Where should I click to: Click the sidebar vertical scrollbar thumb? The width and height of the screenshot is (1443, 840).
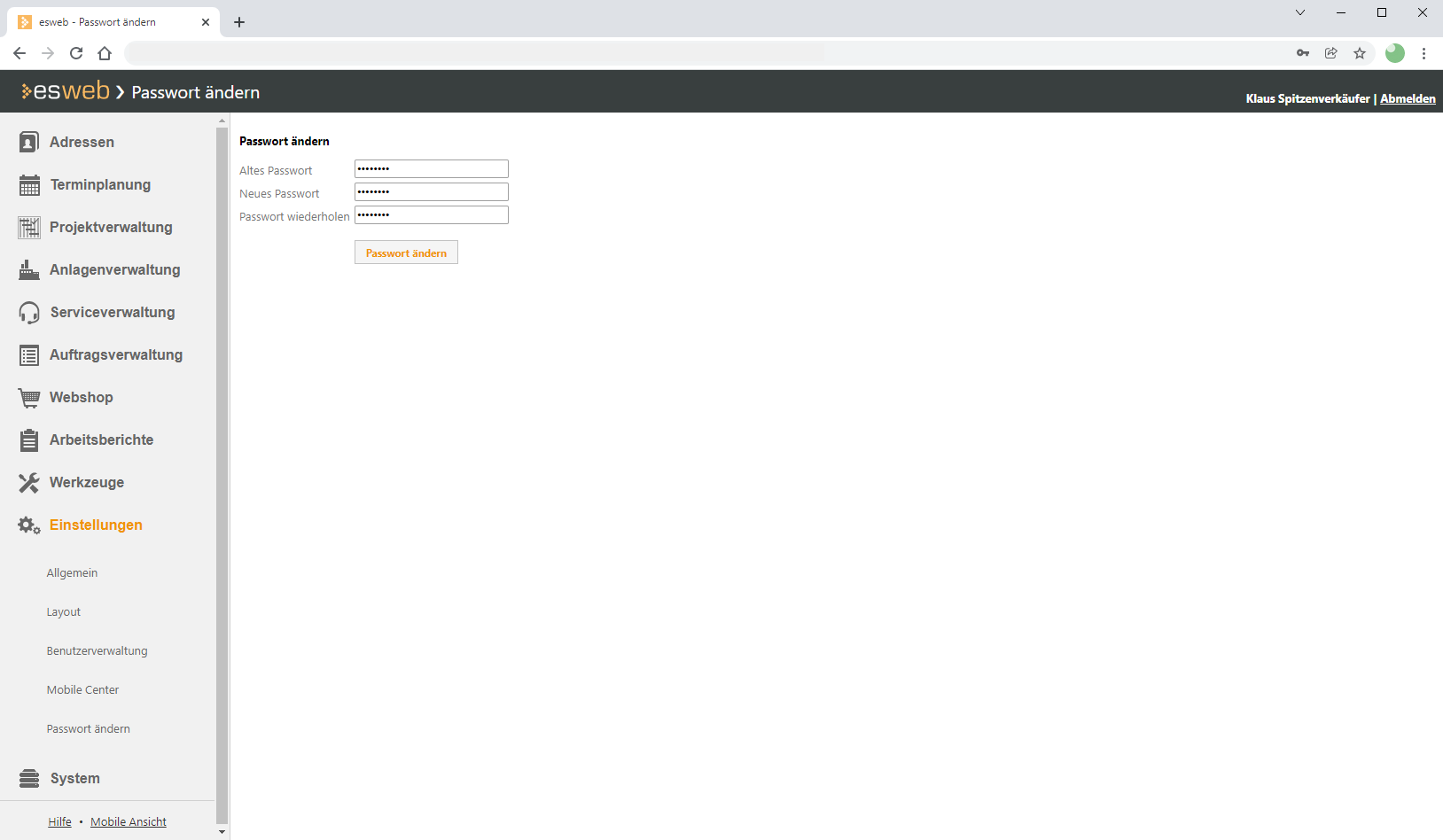click(222, 476)
